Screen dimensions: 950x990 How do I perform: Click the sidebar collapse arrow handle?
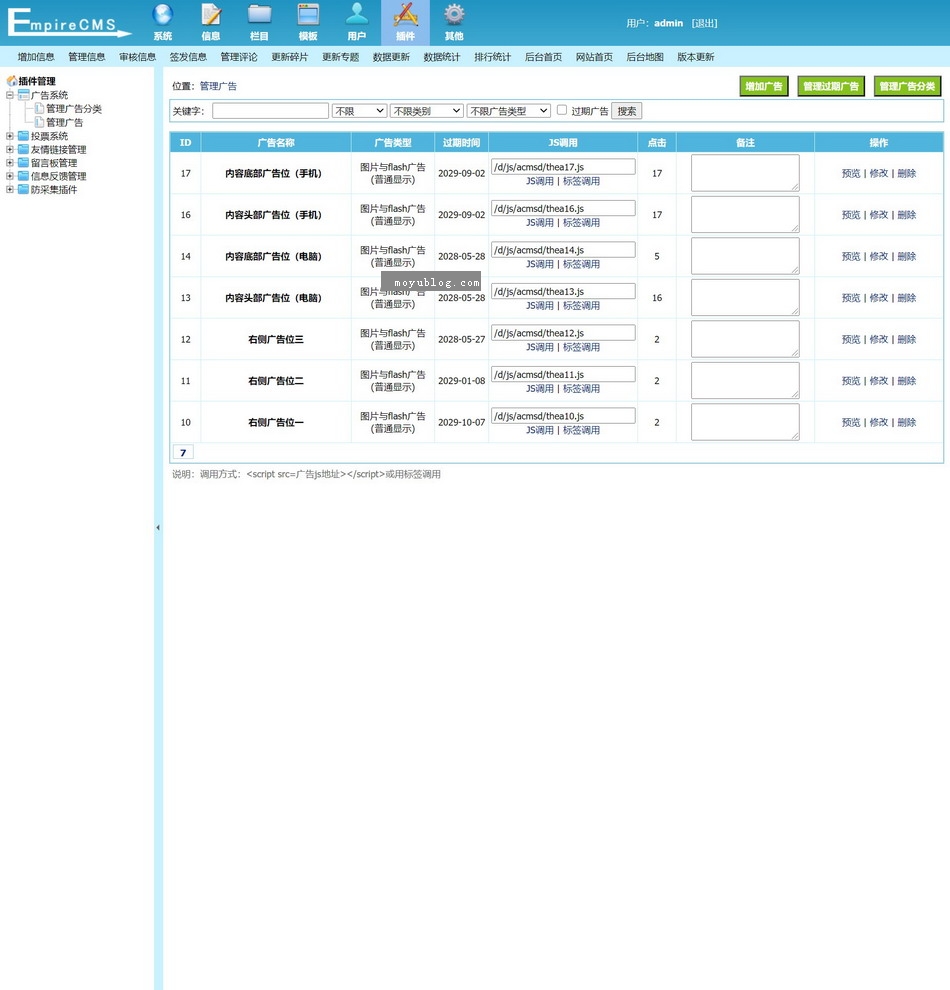[x=158, y=527]
